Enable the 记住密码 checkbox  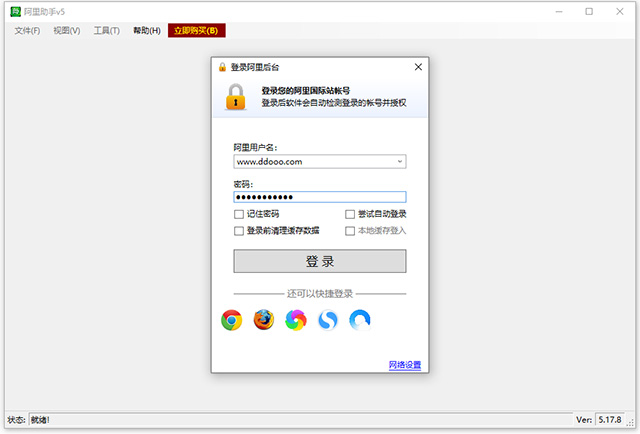239,214
